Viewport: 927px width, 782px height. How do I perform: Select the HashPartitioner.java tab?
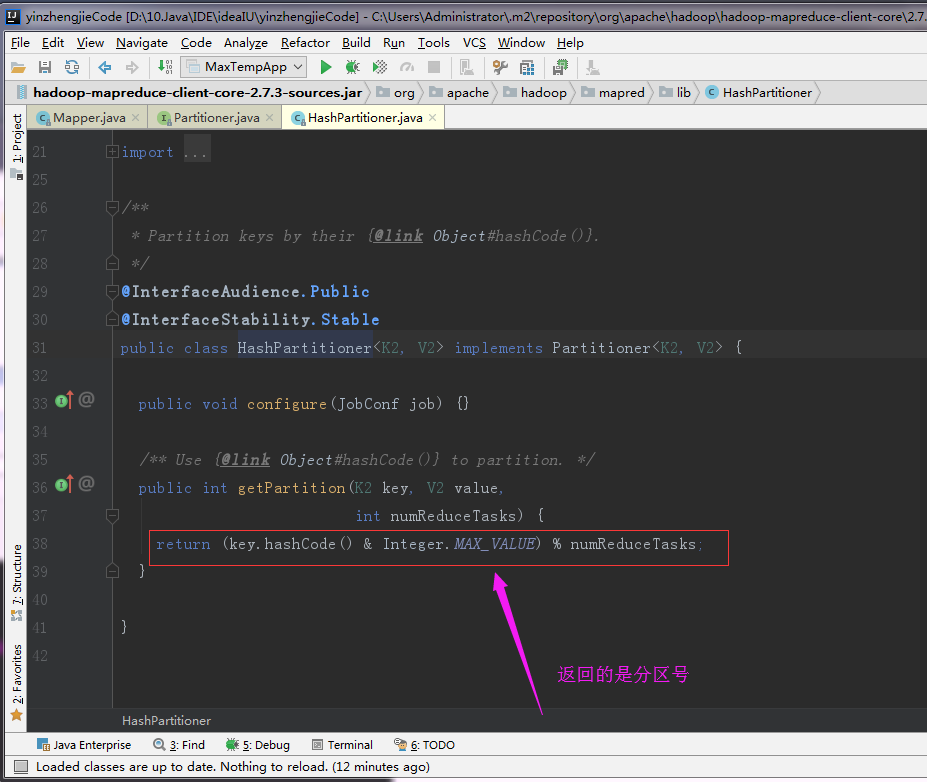pos(365,118)
